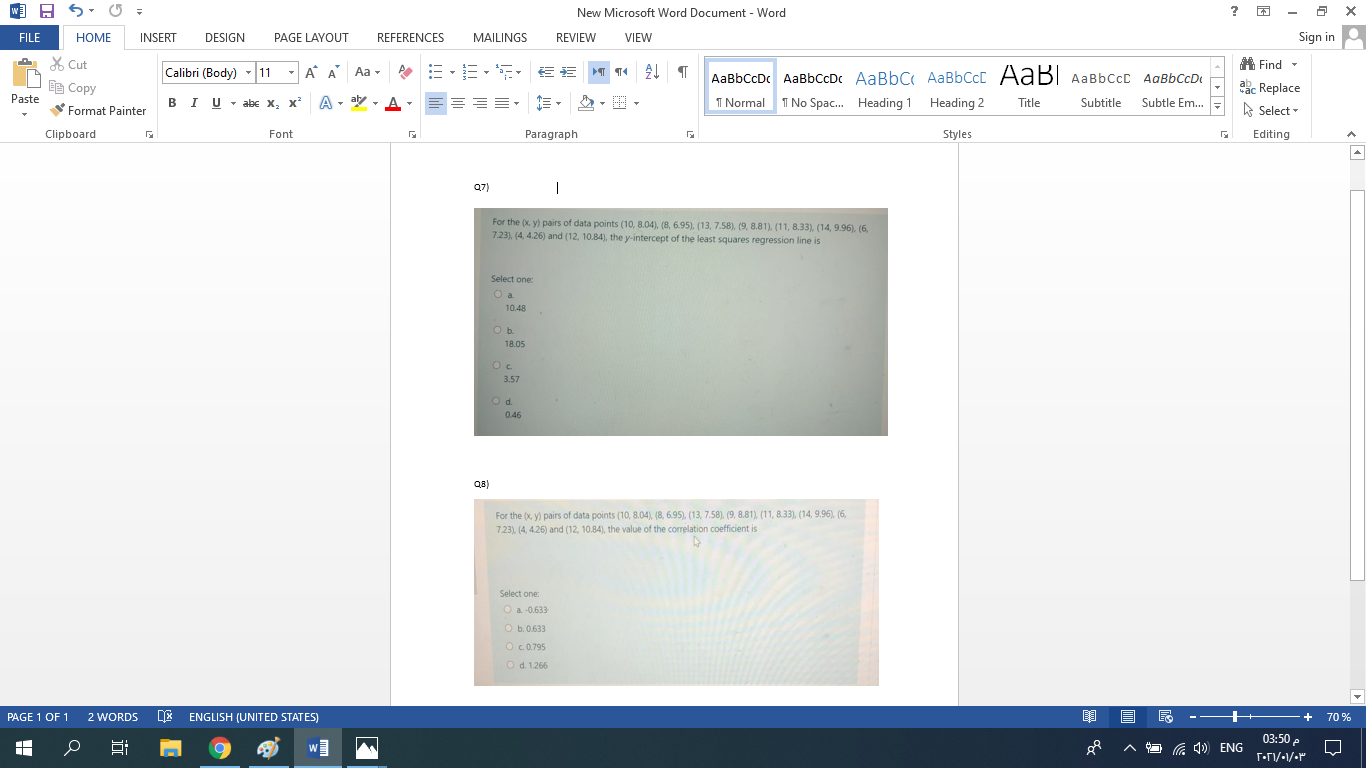Open the font size dropdown
This screenshot has width=1366, height=768.
click(291, 72)
